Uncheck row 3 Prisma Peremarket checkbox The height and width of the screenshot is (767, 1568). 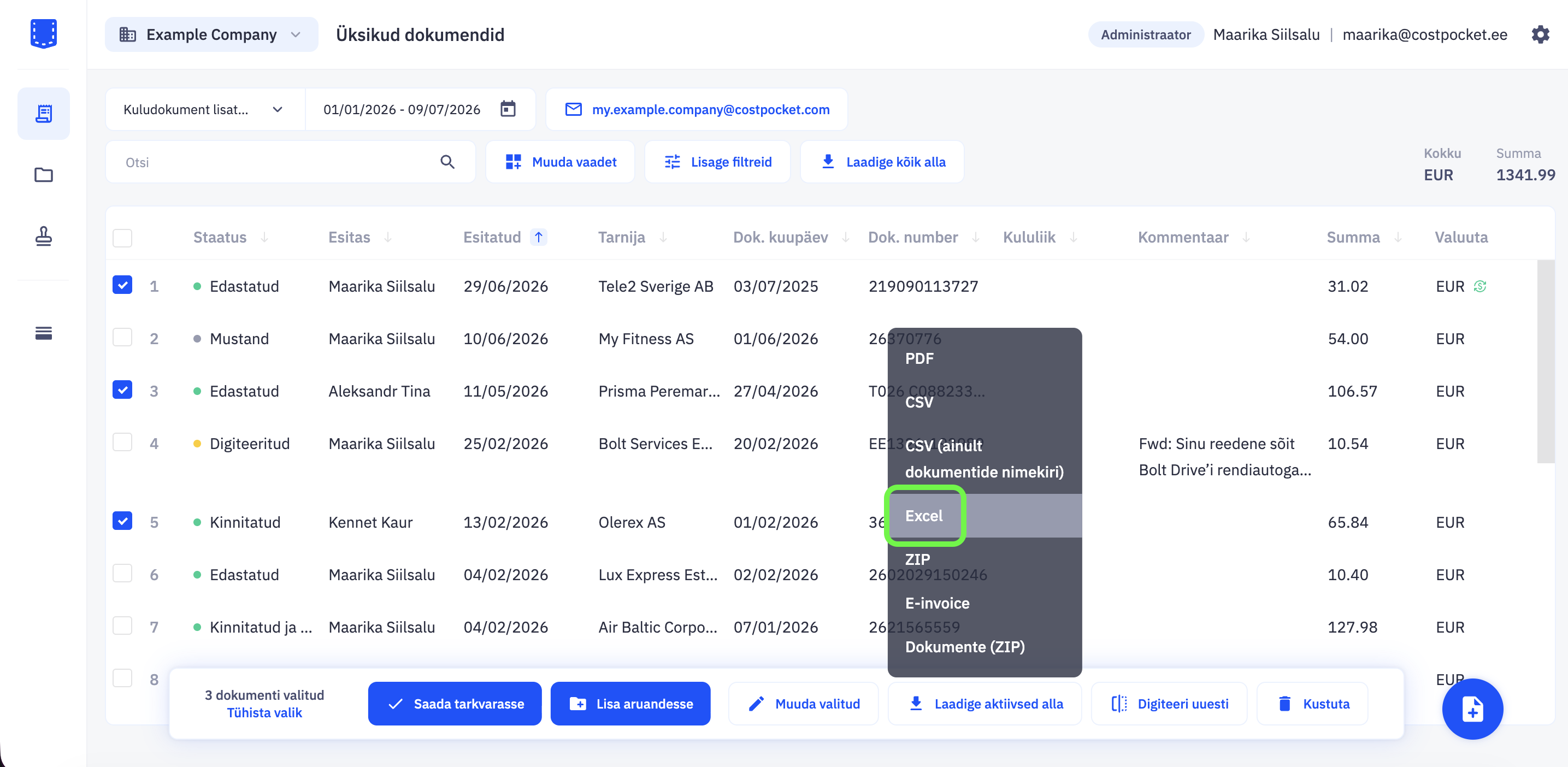click(x=122, y=390)
